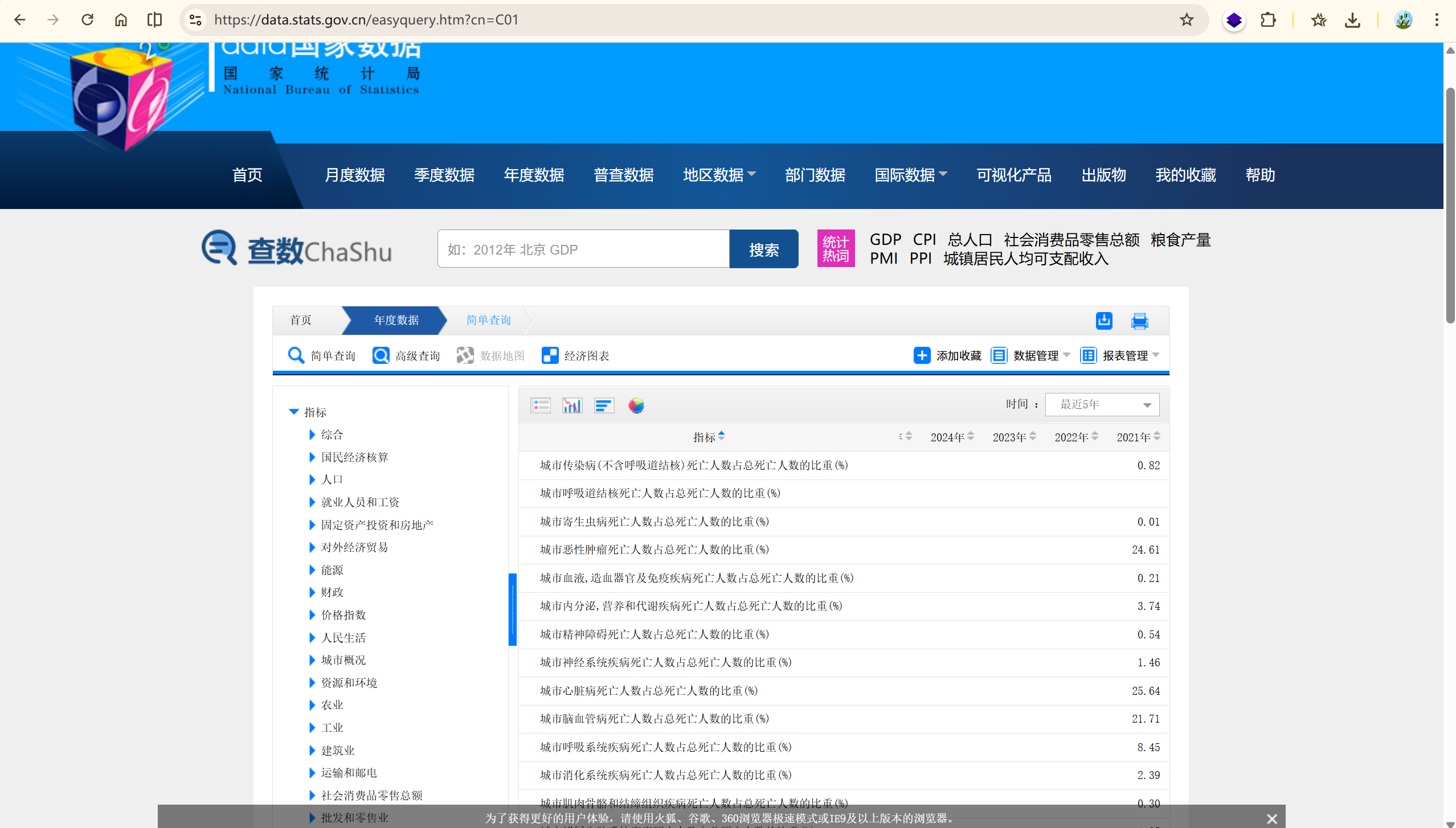Click the download data icon
The image size is (1456, 828).
(x=1104, y=321)
